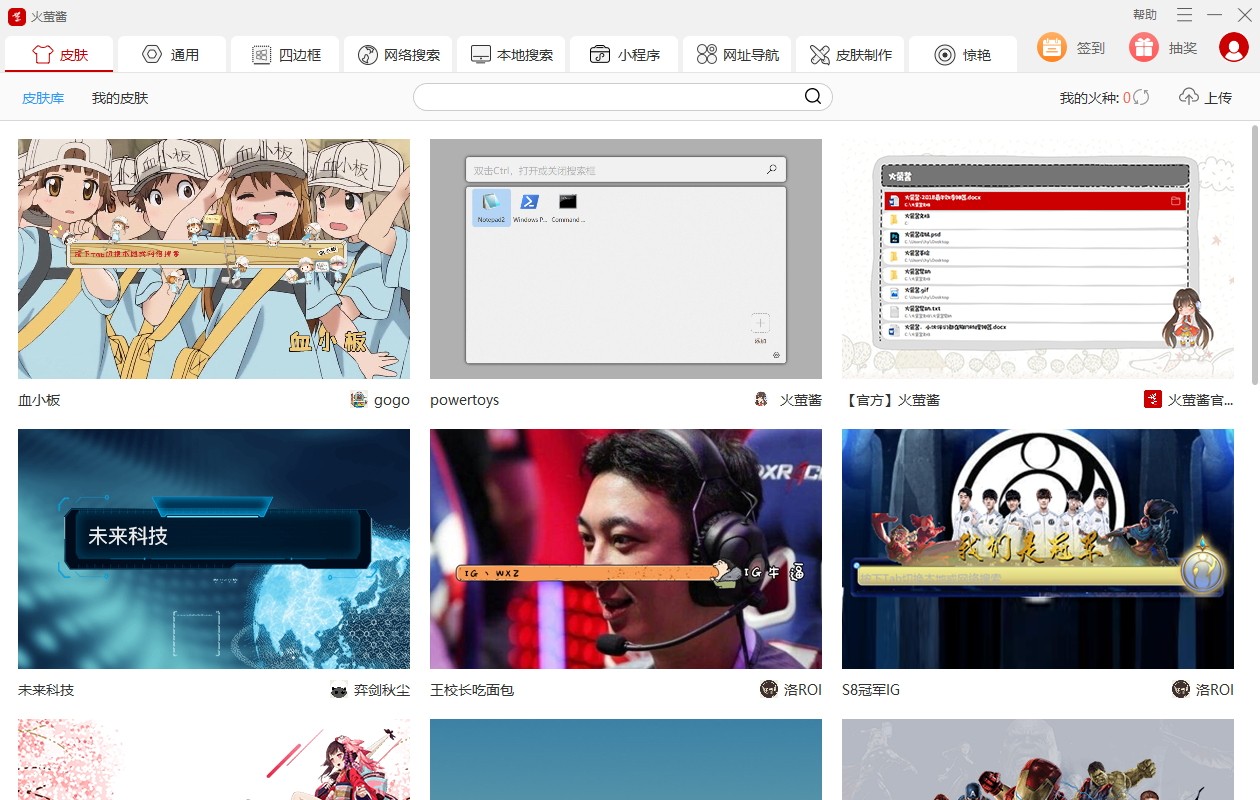Viewport: 1260px width, 800px height.
Task: Click 弈剑秋尘 author avatar icon
Action: 339,690
